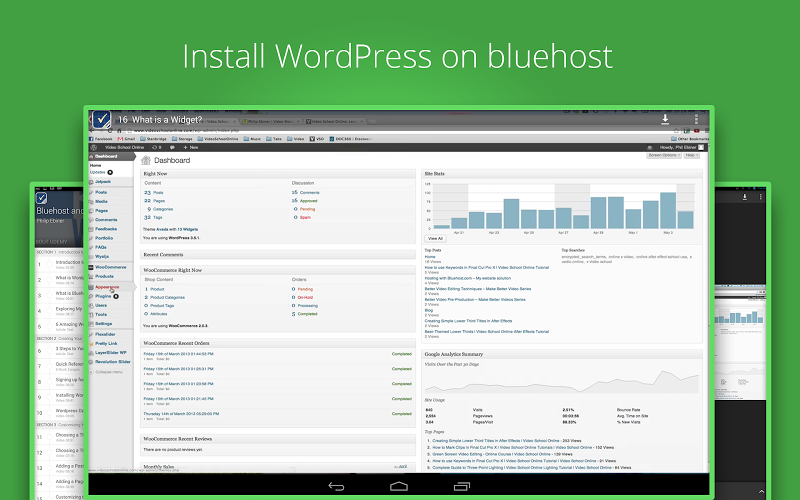The image size is (800, 500).
Task: Open the + New admin bar menu
Action: (x=191, y=147)
